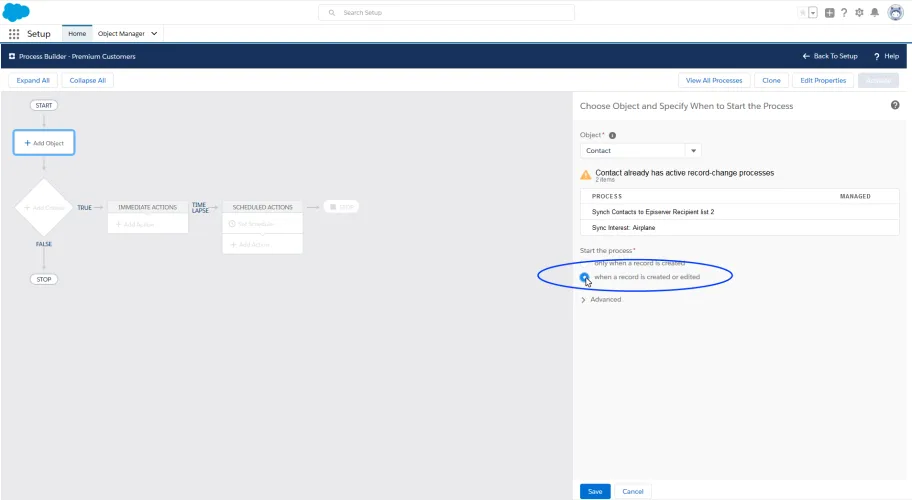
Task: Switch to the Home tab
Action: pyautogui.click(x=77, y=34)
